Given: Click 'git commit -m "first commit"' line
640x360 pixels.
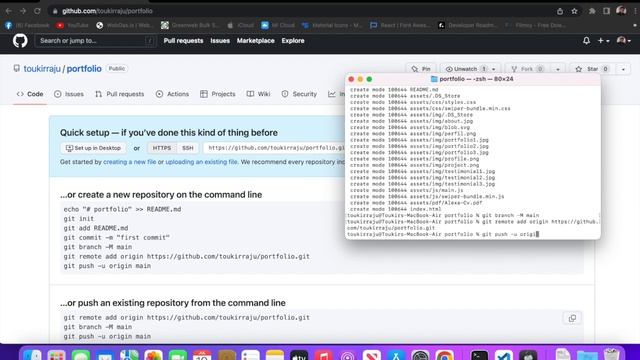Looking at the screenshot, I should pyautogui.click(x=116, y=238).
